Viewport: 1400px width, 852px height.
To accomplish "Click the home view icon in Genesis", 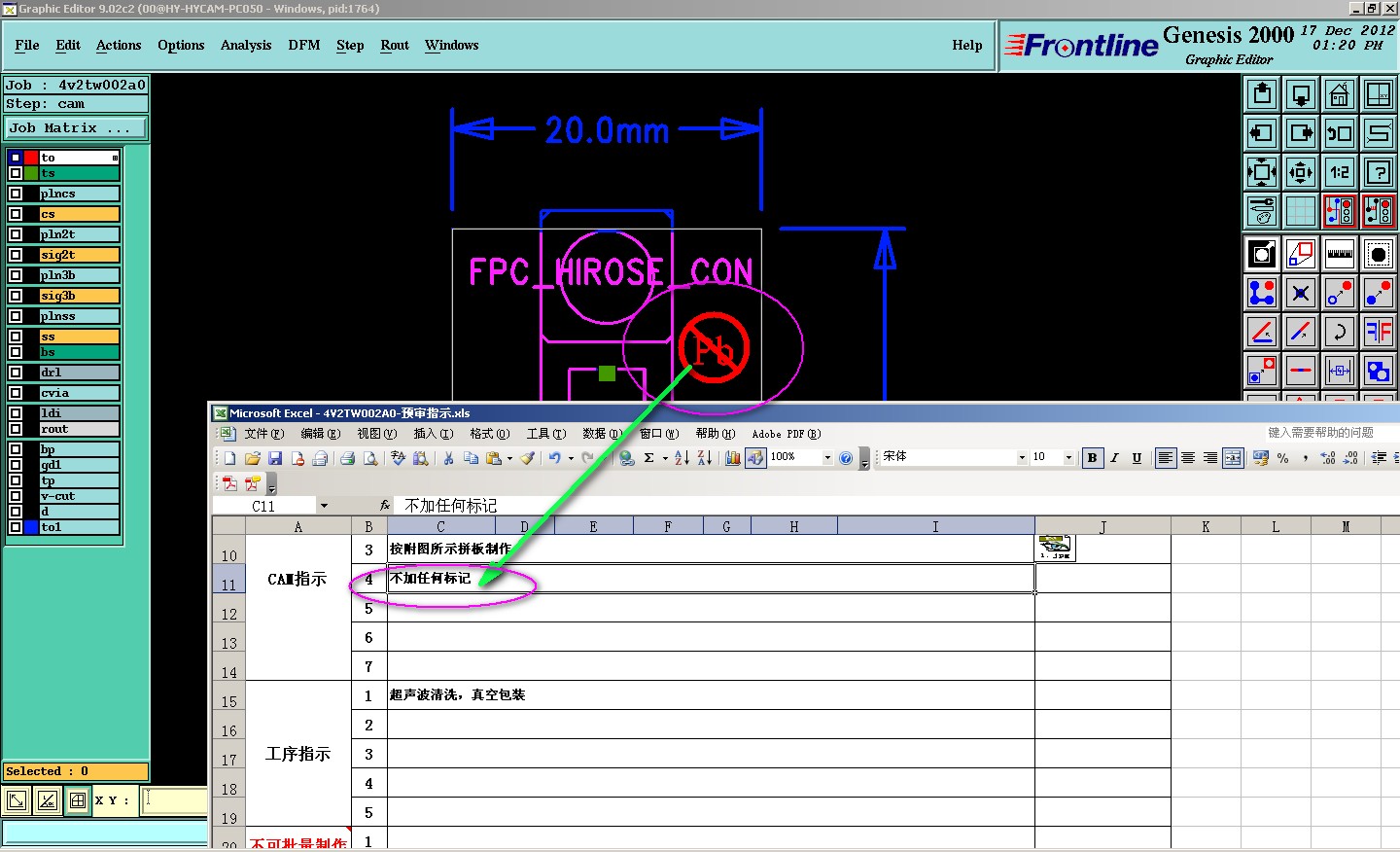I will point(1340,94).
